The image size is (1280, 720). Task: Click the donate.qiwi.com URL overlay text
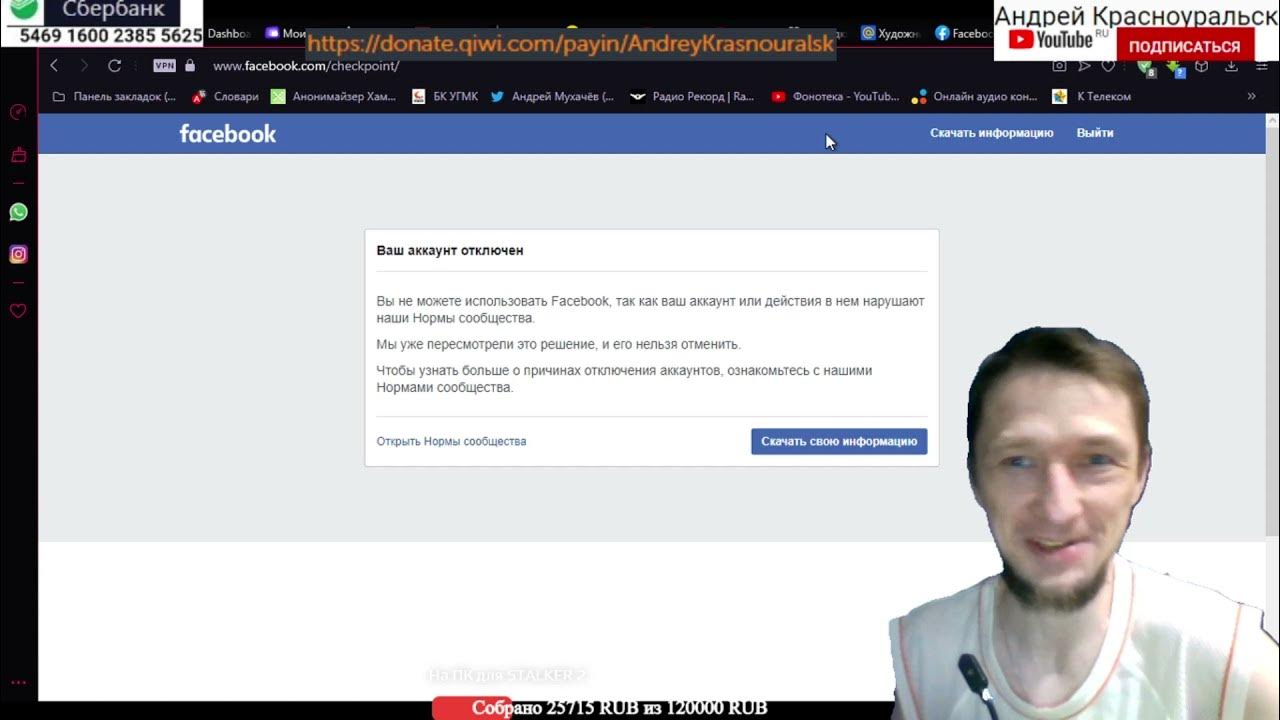570,44
